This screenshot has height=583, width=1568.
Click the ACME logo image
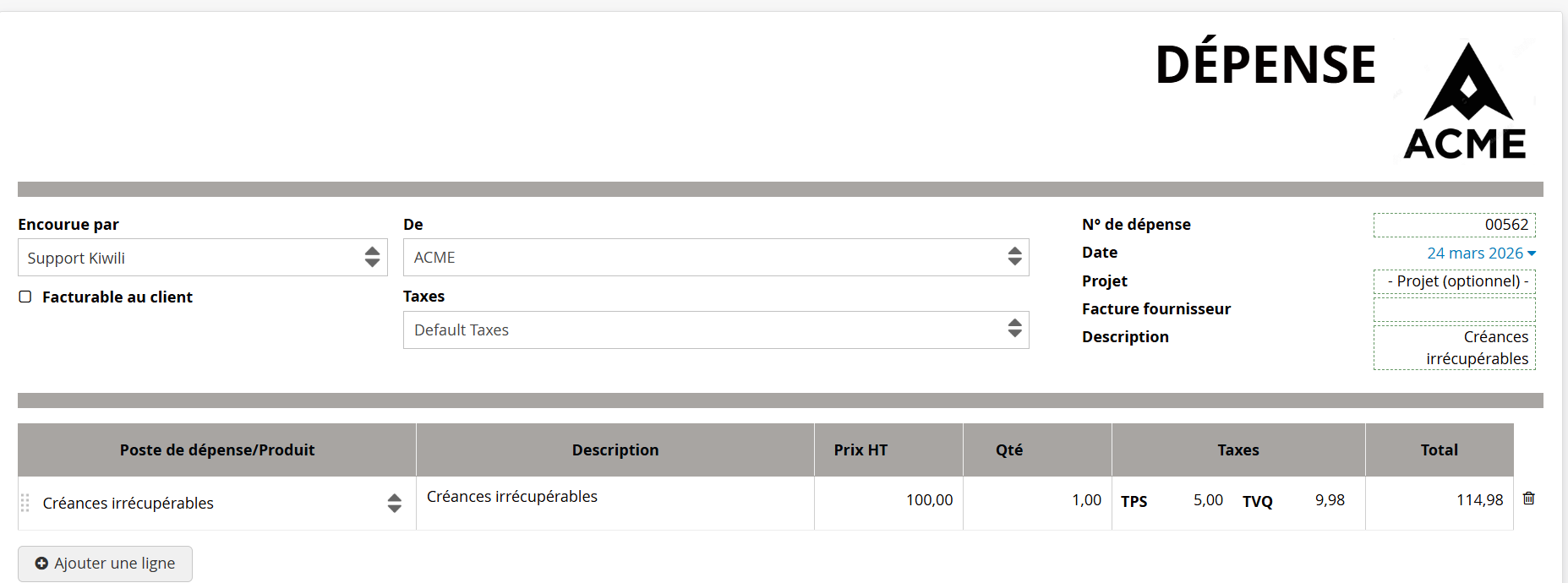(1466, 101)
